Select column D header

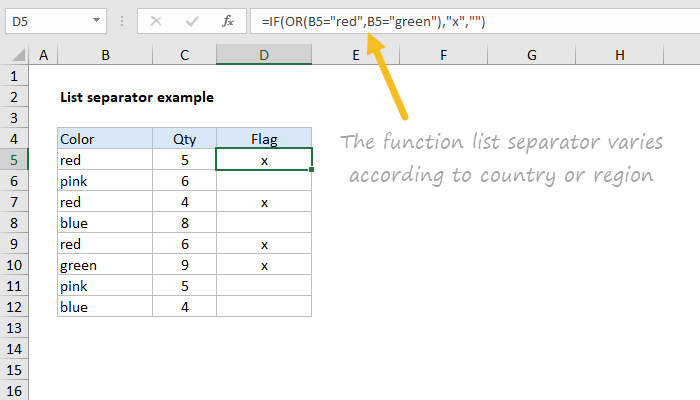[x=264, y=56]
